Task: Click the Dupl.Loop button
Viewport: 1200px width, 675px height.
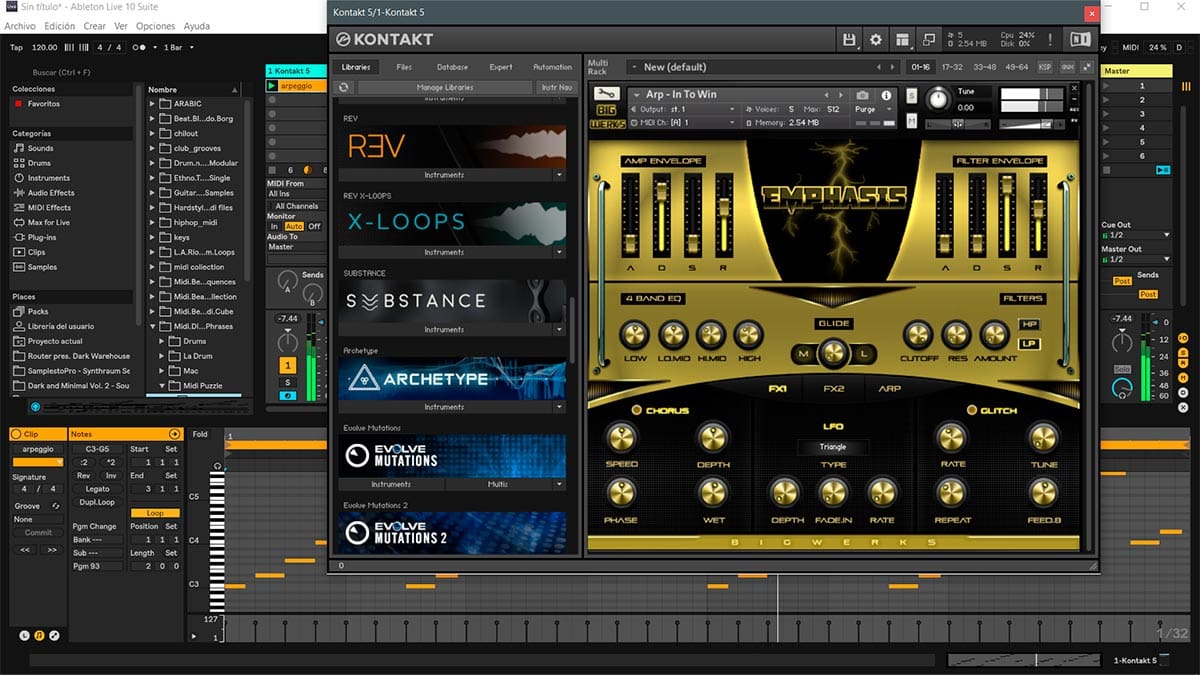Action: click(x=98, y=503)
